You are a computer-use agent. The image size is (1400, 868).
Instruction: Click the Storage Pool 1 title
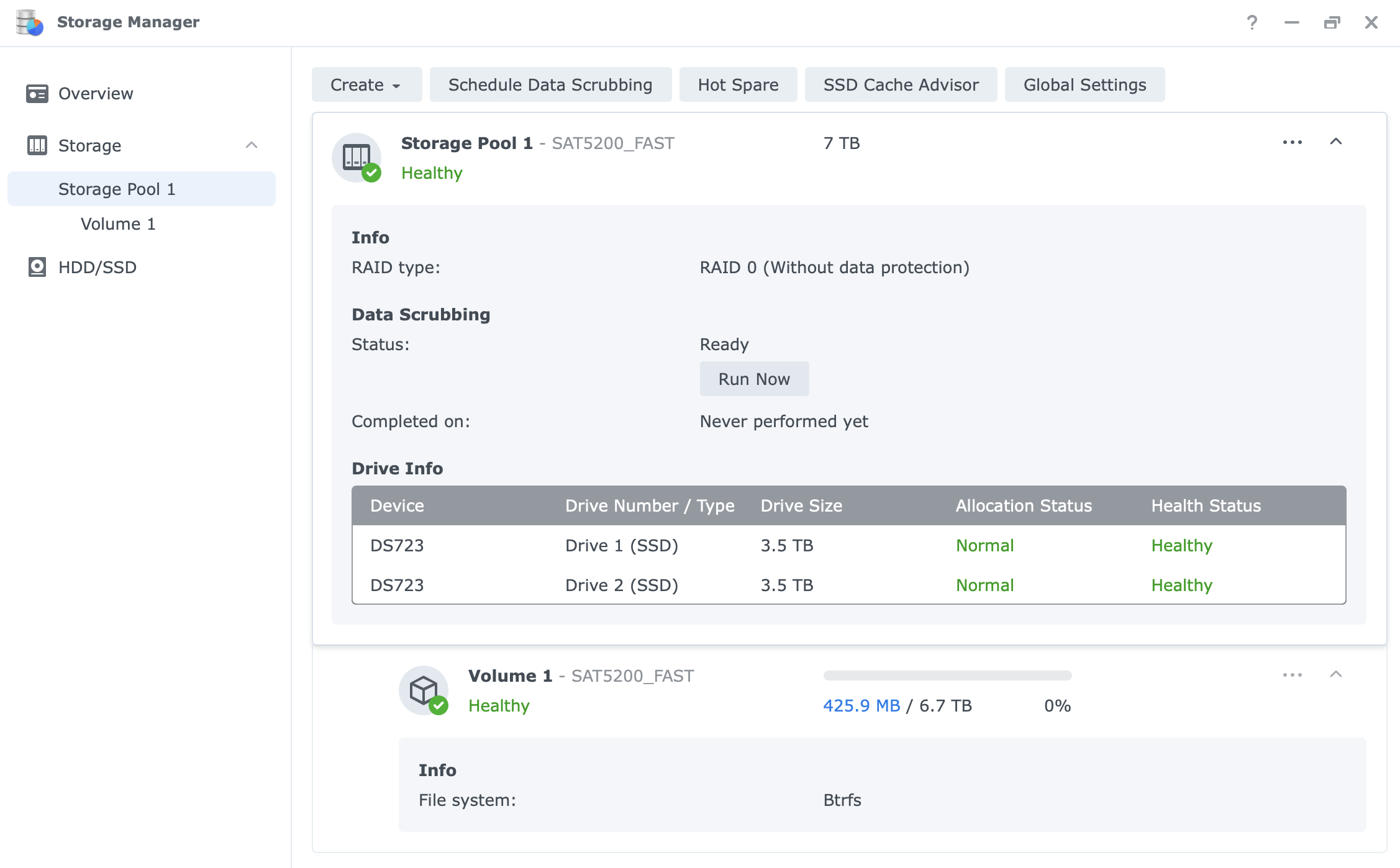(467, 143)
